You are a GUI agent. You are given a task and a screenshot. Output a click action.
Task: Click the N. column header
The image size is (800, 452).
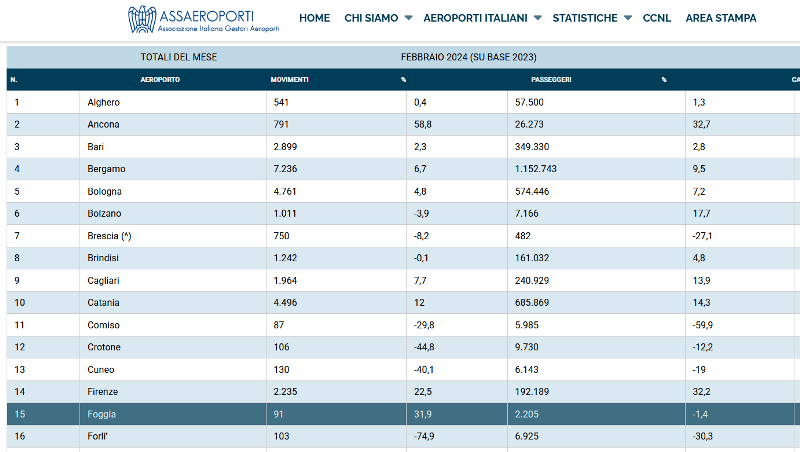[14, 80]
